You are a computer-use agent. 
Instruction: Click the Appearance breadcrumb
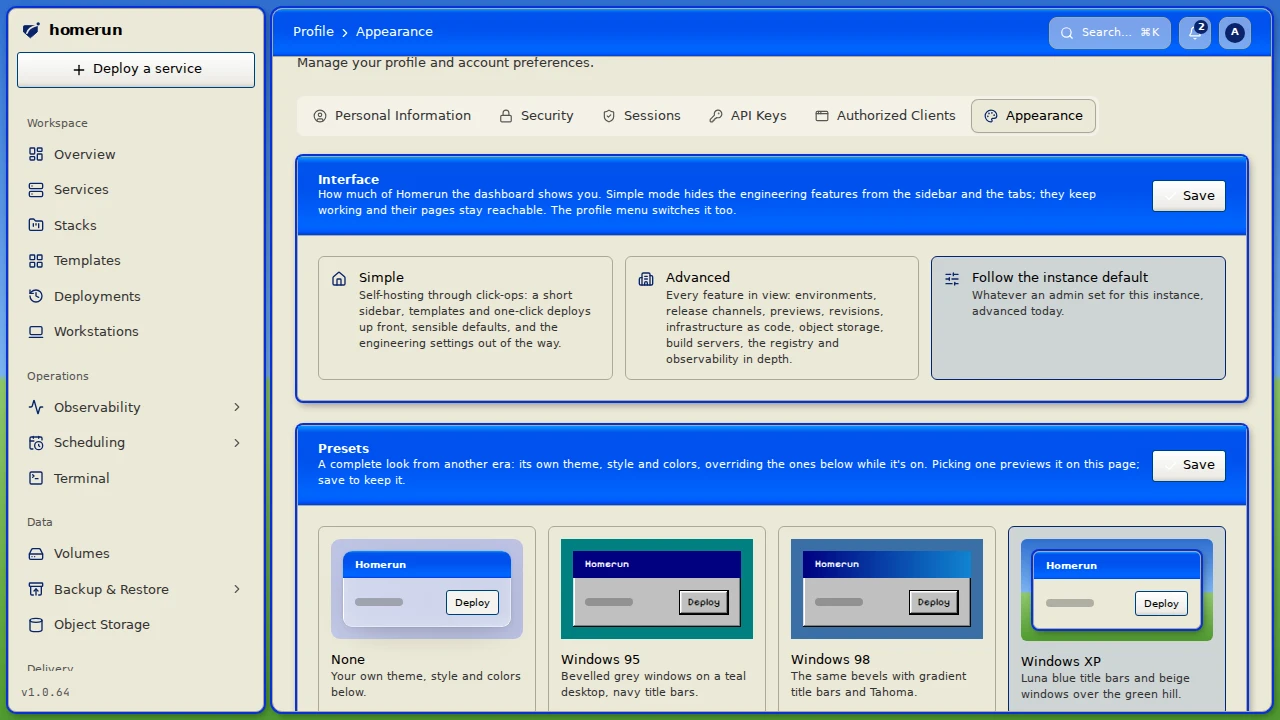394,32
